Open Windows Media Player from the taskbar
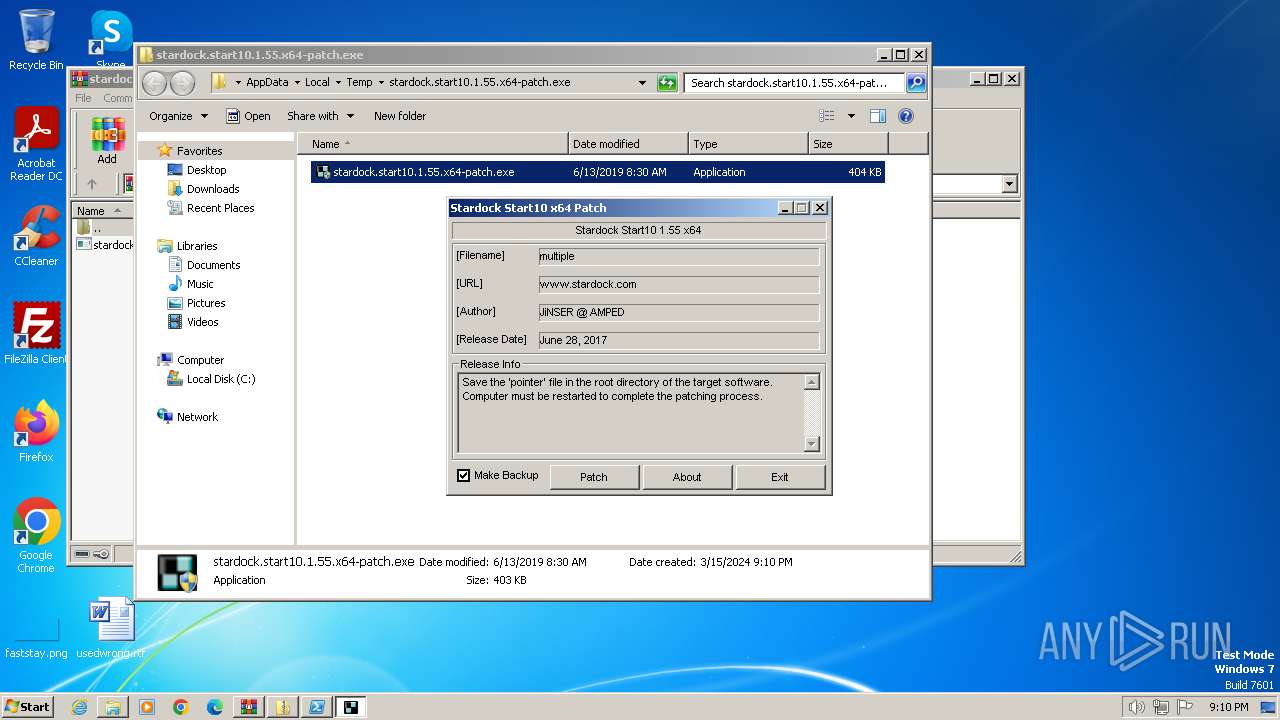 (147, 707)
